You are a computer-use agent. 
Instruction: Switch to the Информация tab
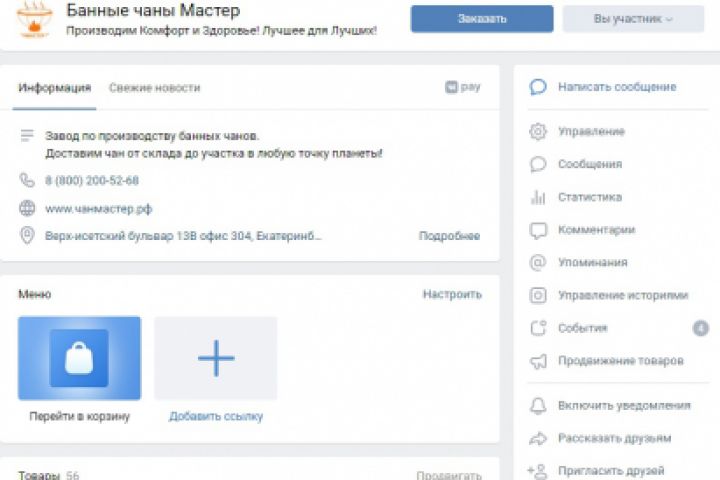(55, 88)
